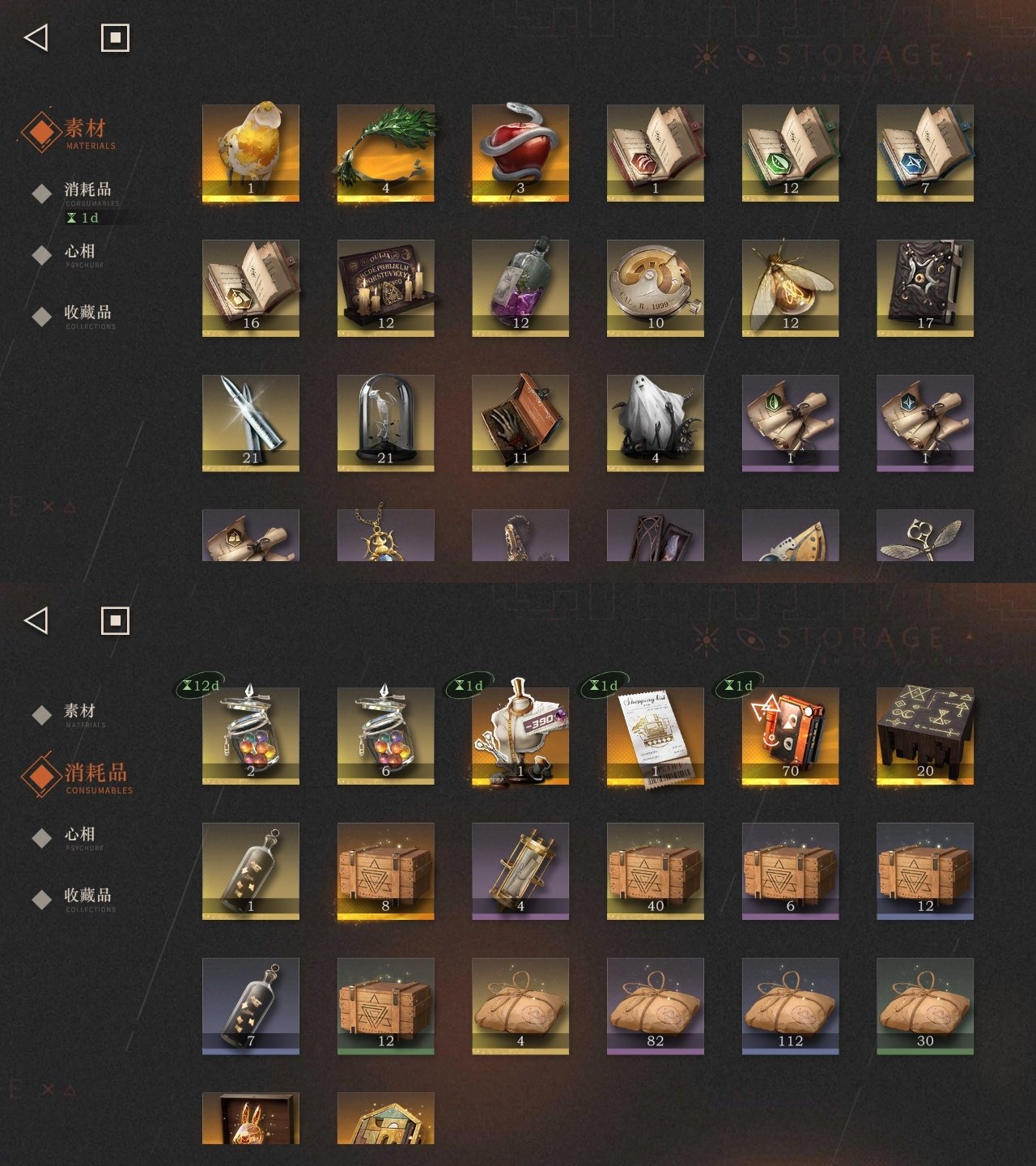Select the glass bell jar with count 21

pyautogui.click(x=385, y=423)
